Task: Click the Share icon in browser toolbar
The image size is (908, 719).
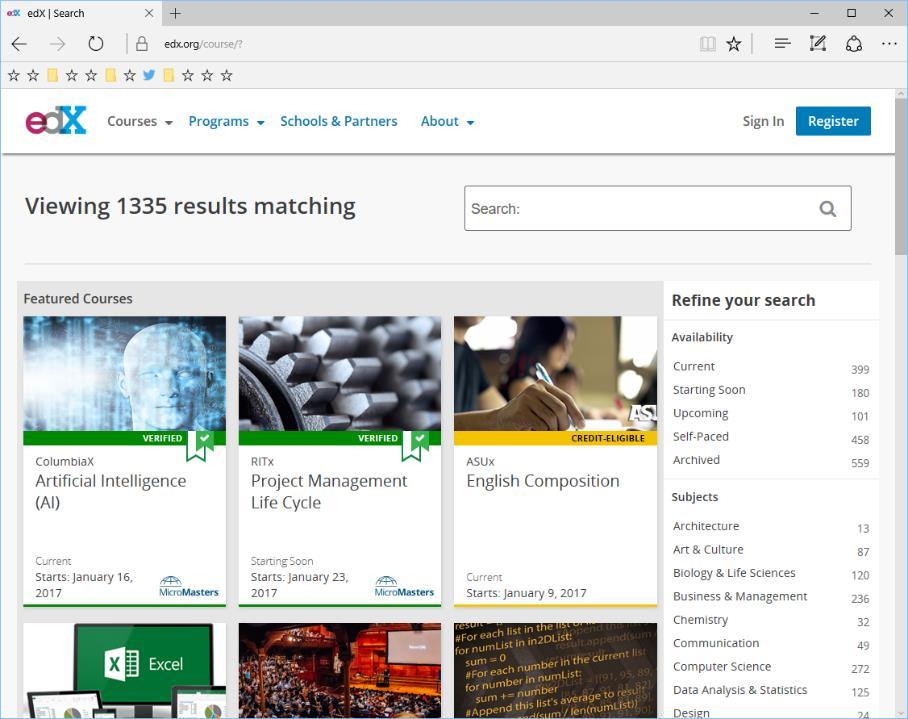Action: coord(854,44)
